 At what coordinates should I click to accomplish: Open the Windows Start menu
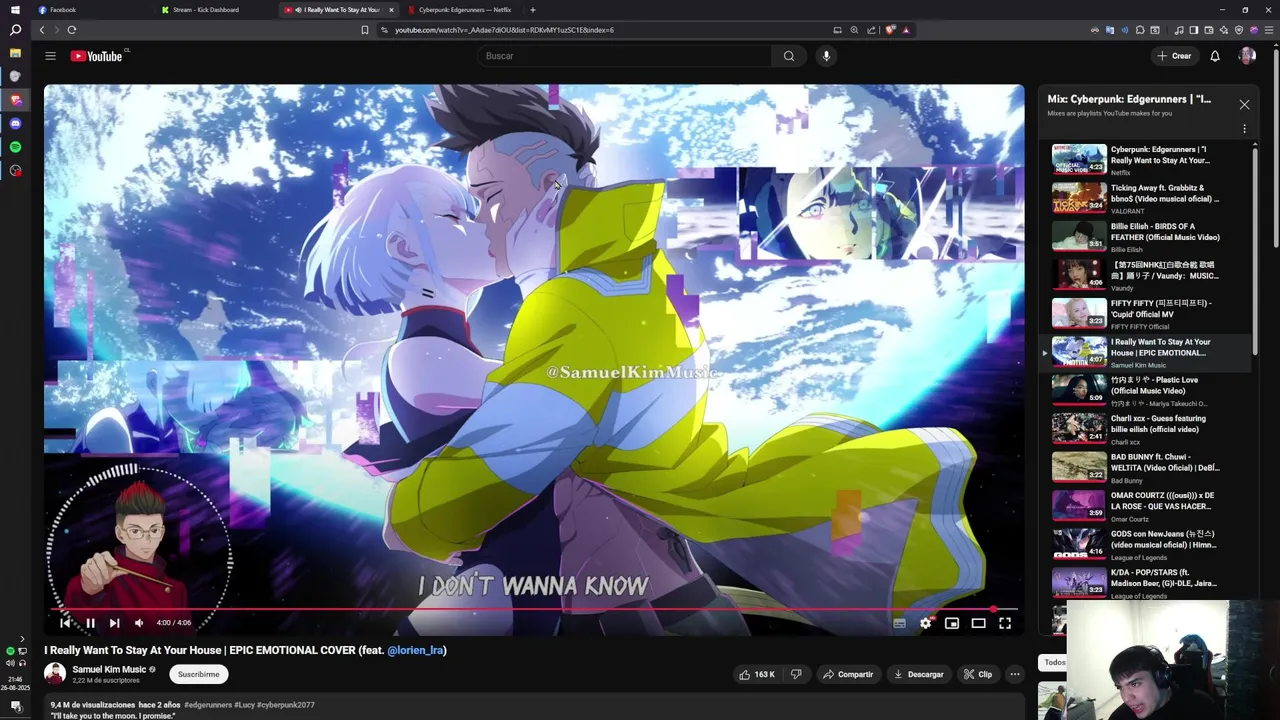pos(15,10)
